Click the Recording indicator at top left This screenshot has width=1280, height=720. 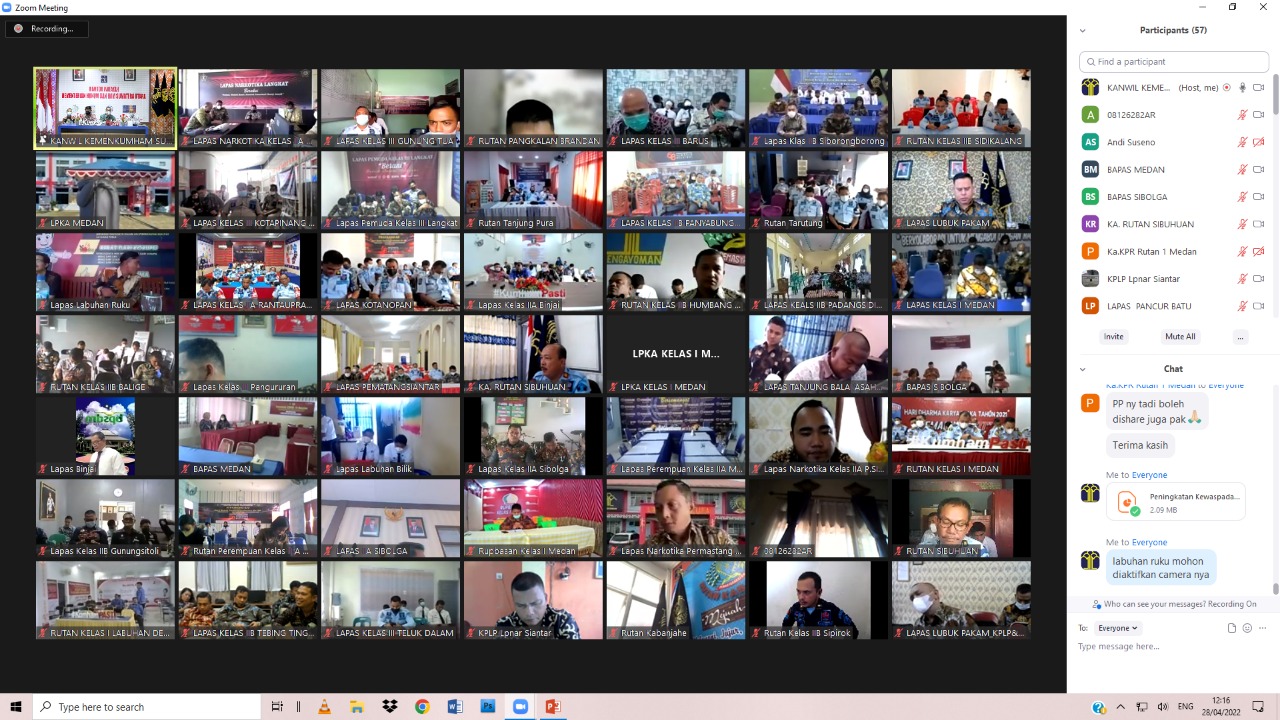point(46,29)
